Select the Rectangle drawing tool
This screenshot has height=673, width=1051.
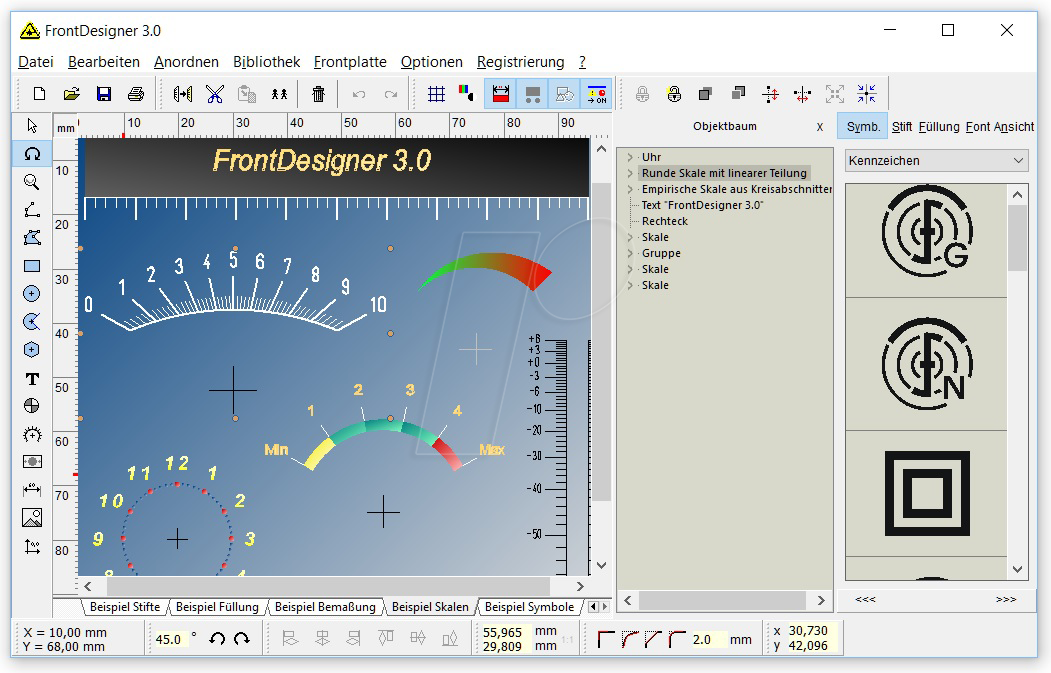coord(31,265)
